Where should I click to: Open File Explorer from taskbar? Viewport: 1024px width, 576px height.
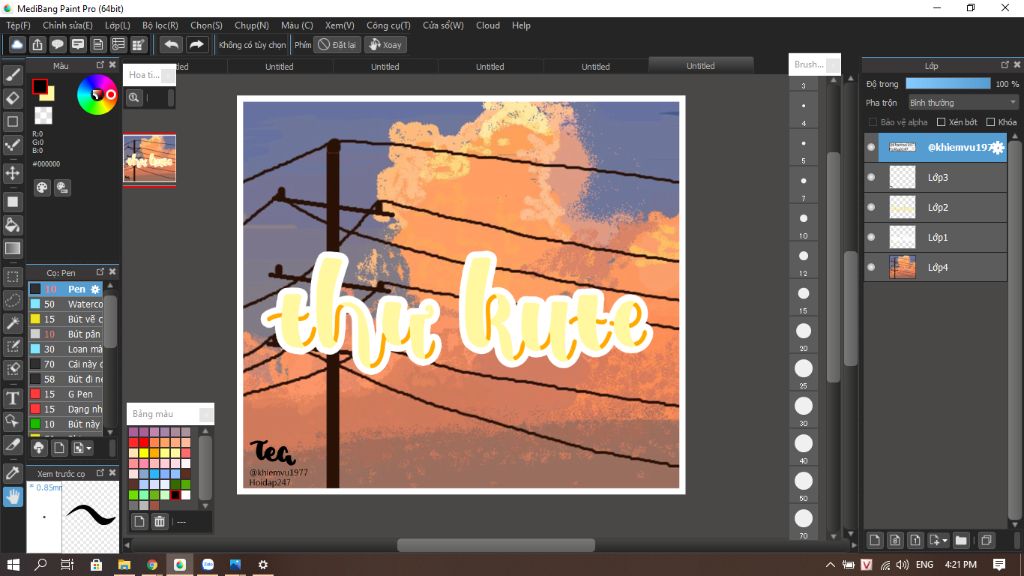click(x=124, y=564)
